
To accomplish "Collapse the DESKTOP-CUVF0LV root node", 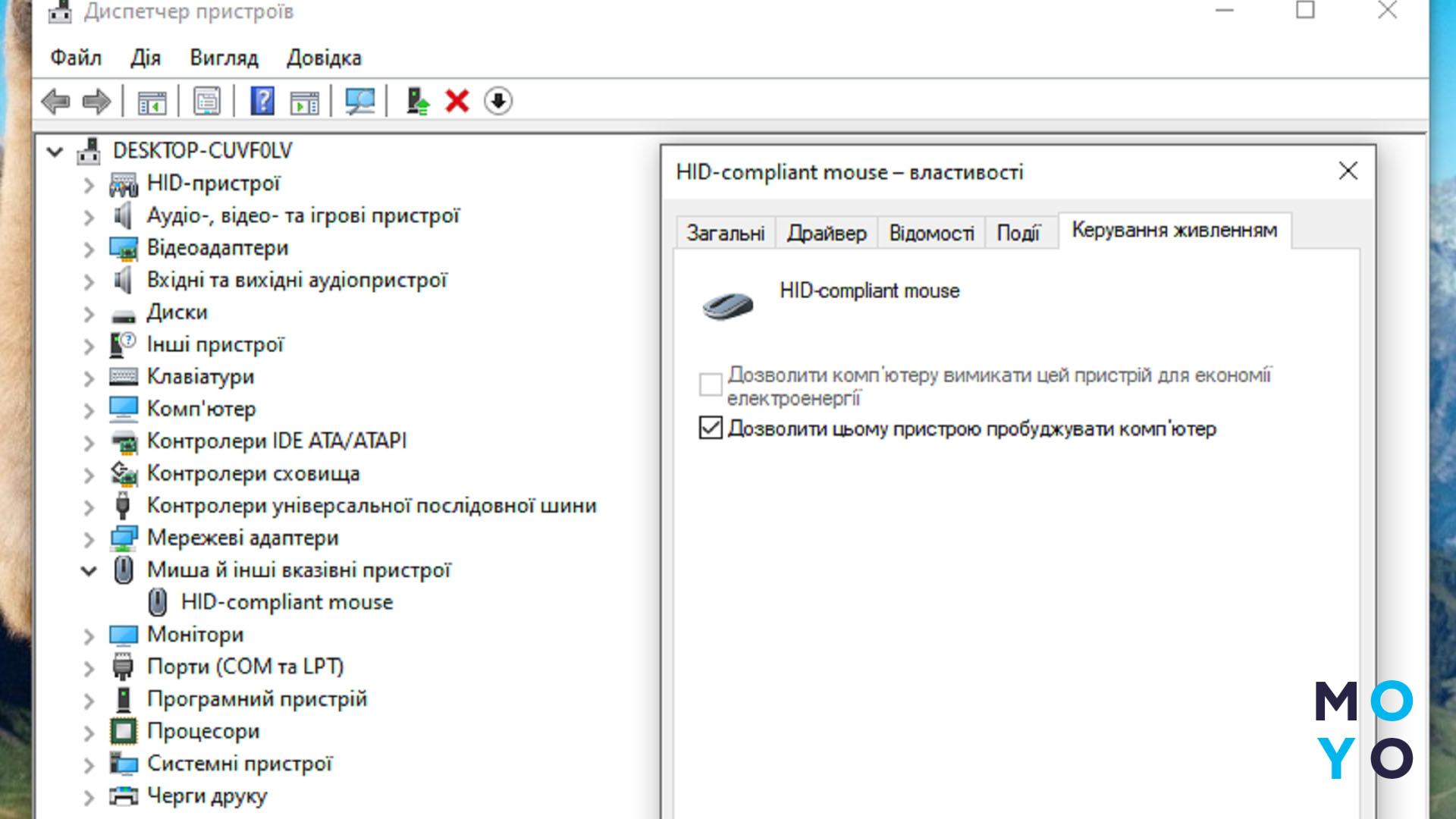I will 55,152.
